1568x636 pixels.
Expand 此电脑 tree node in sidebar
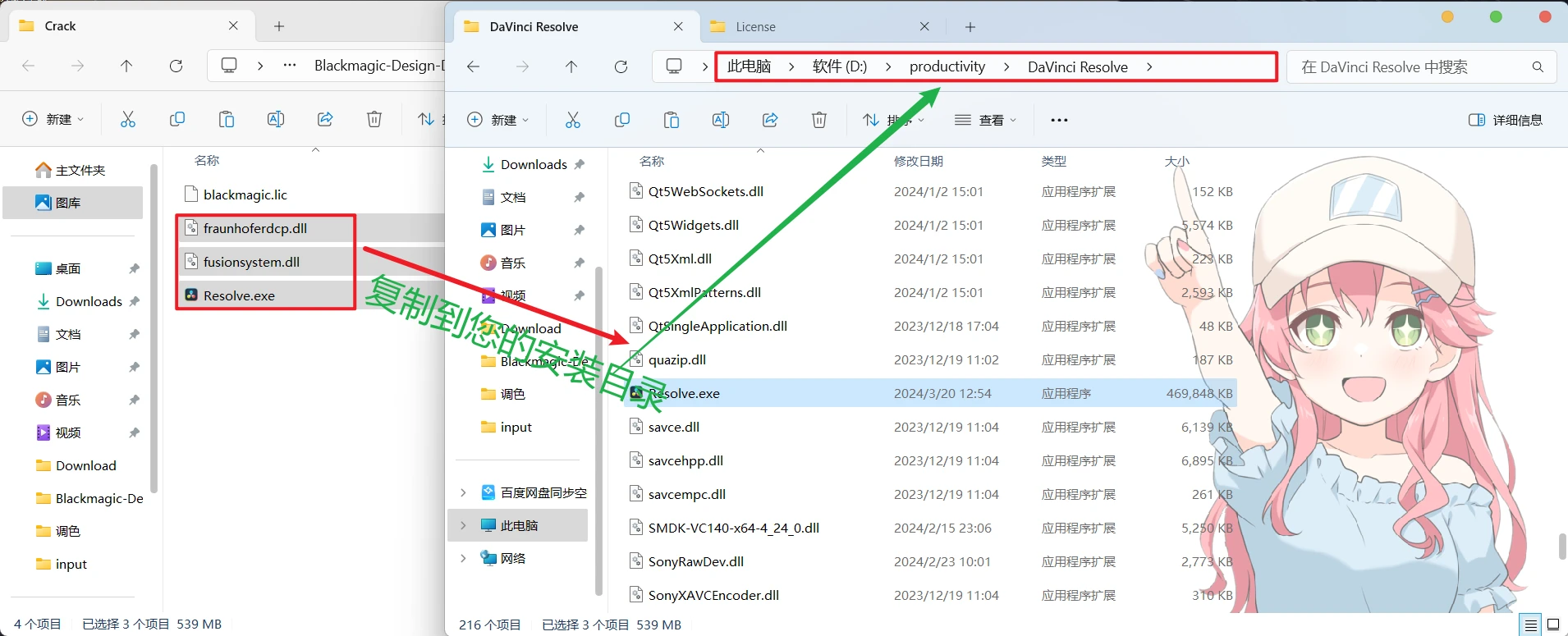[x=463, y=525]
